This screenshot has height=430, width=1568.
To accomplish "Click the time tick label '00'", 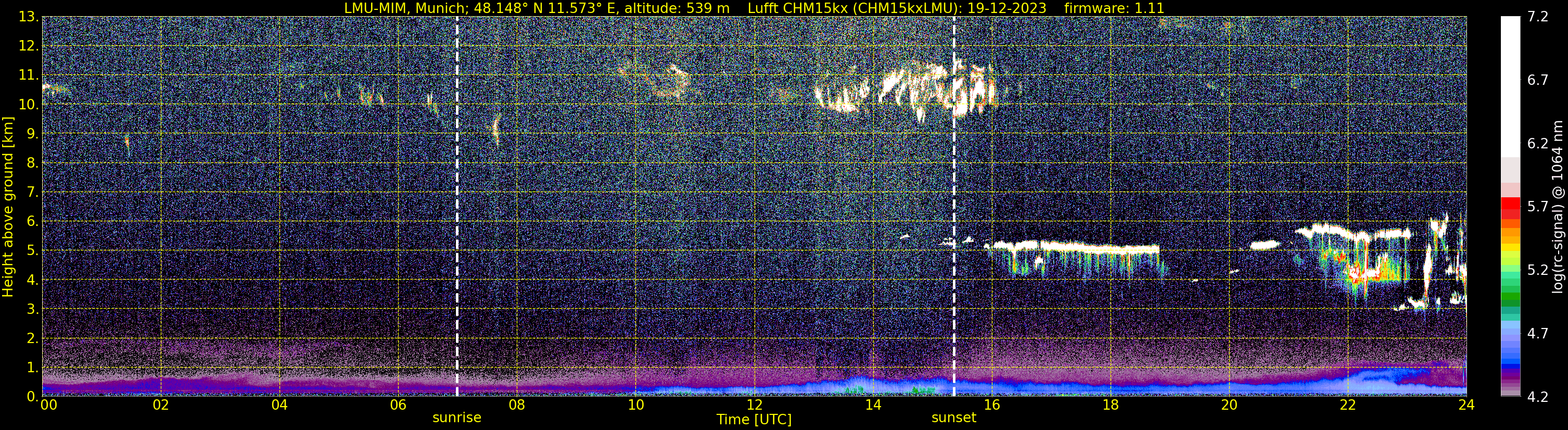I will pyautogui.click(x=49, y=405).
